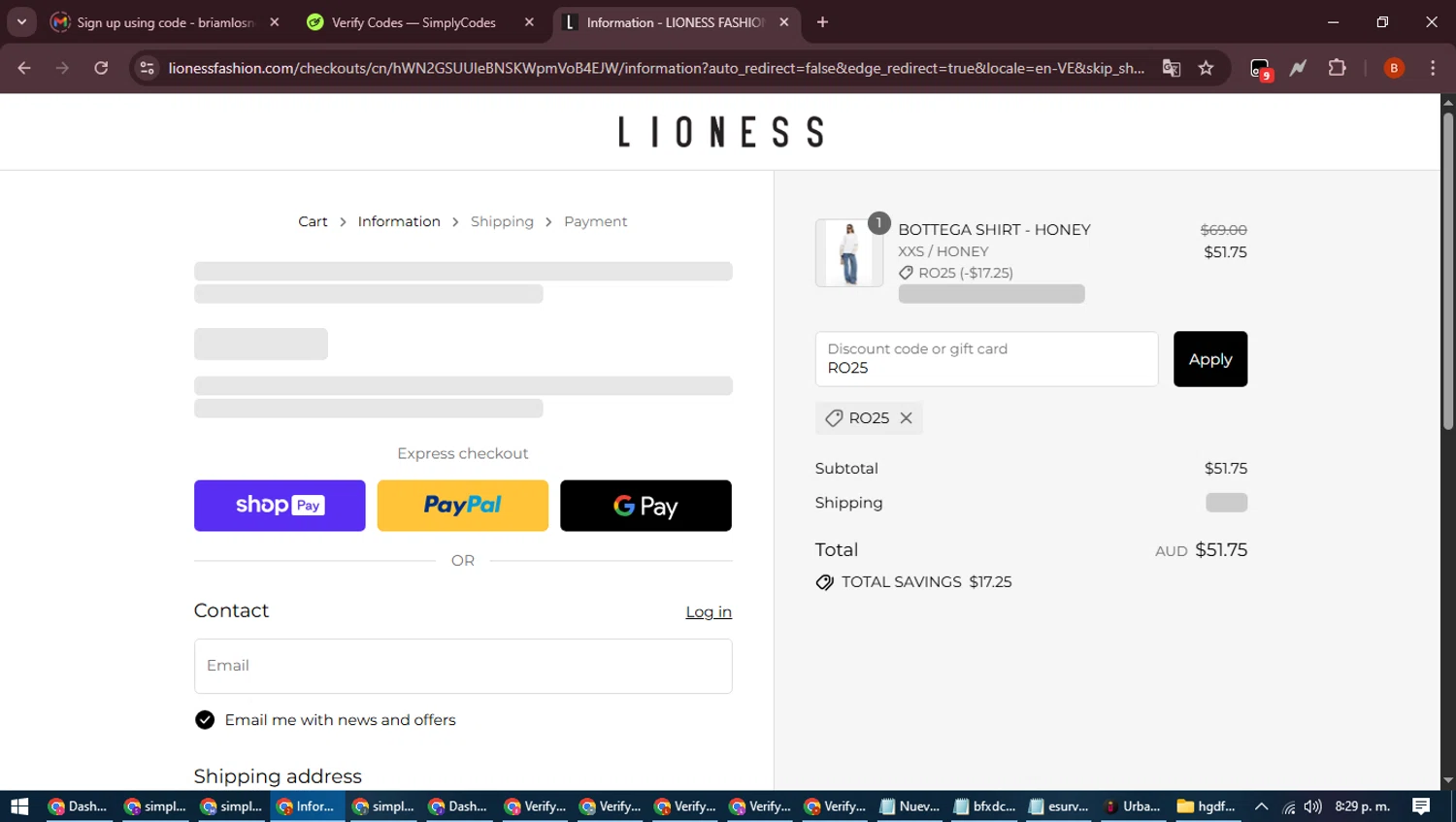The image size is (1456, 822).
Task: Uncheck Email me with news and offers
Action: coord(205,720)
